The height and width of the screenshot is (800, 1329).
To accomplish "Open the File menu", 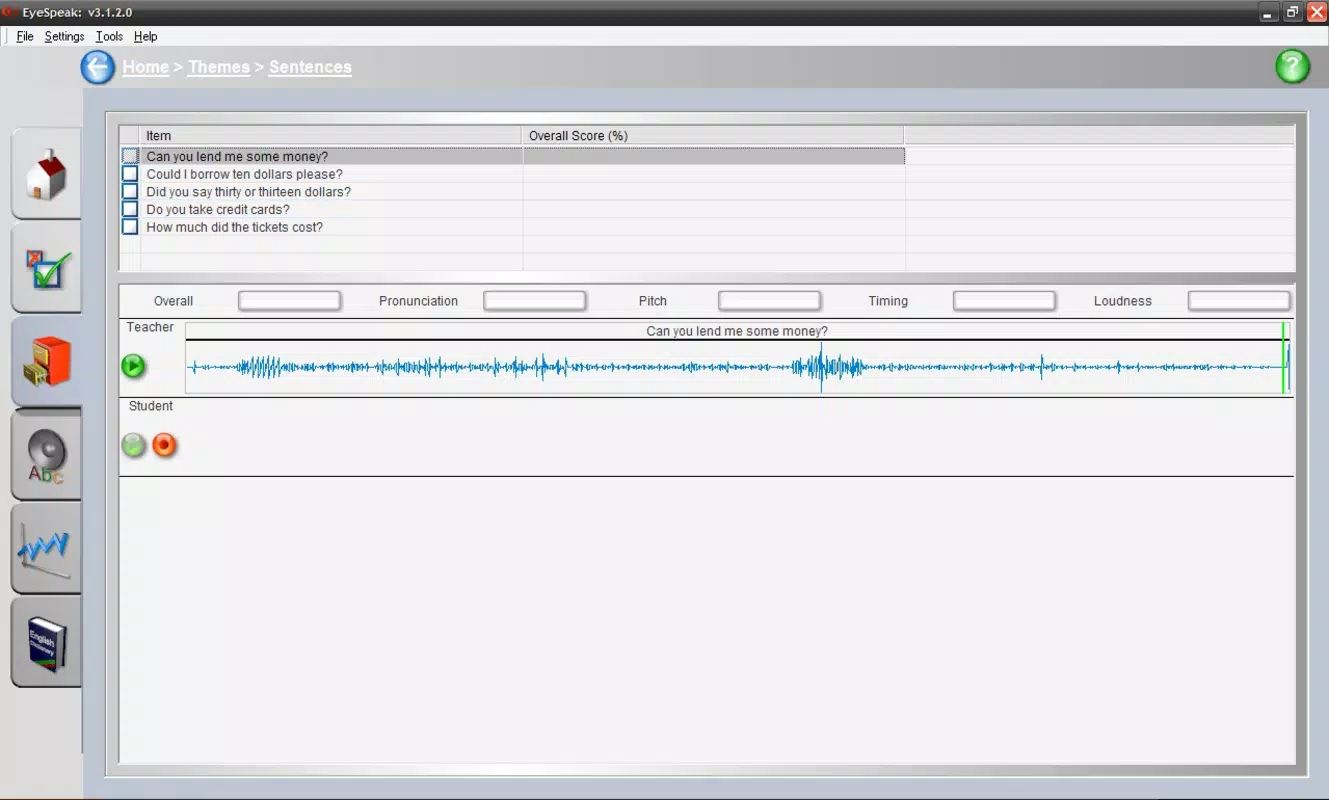I will tap(25, 36).
